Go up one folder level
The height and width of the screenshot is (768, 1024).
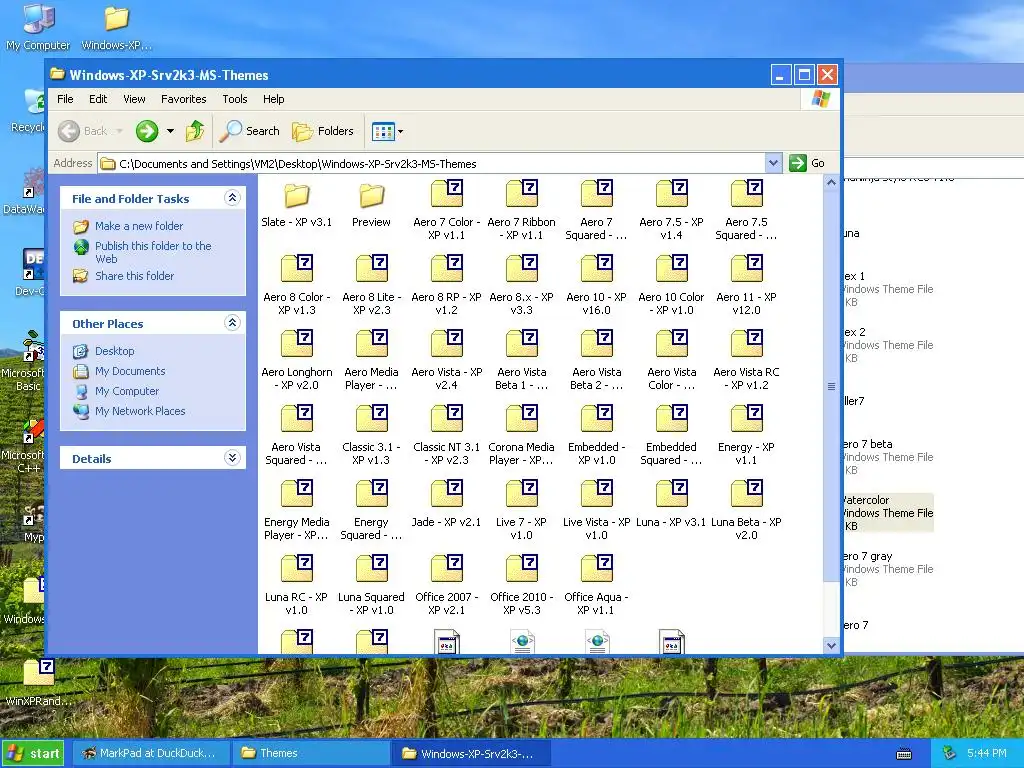(x=195, y=131)
